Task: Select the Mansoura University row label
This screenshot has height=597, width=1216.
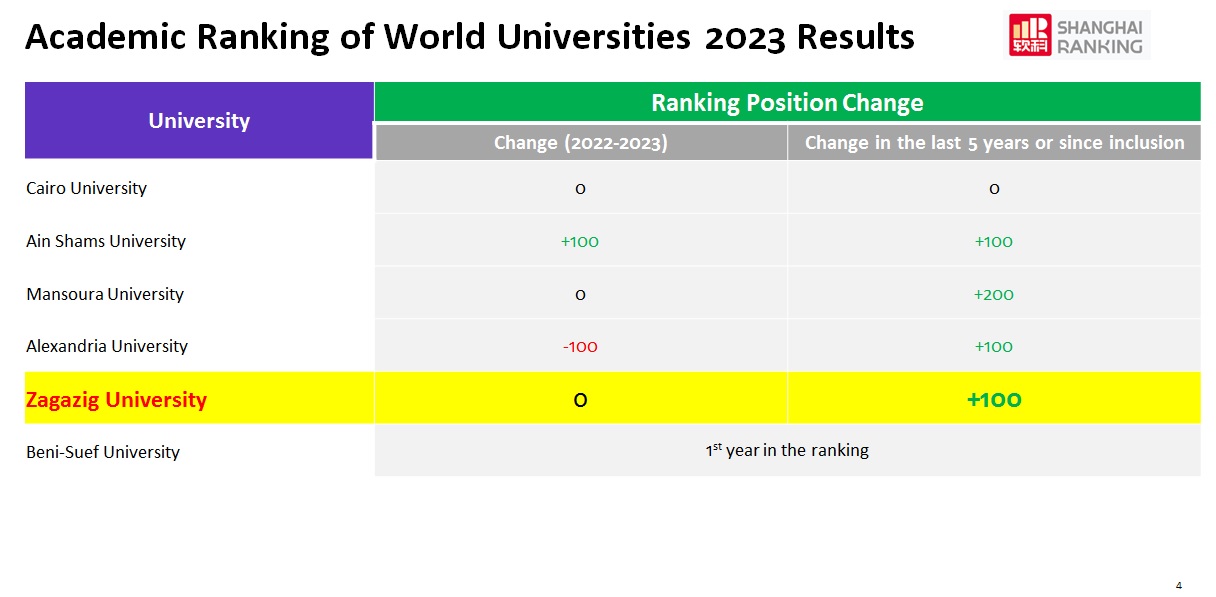Action: pos(105,294)
